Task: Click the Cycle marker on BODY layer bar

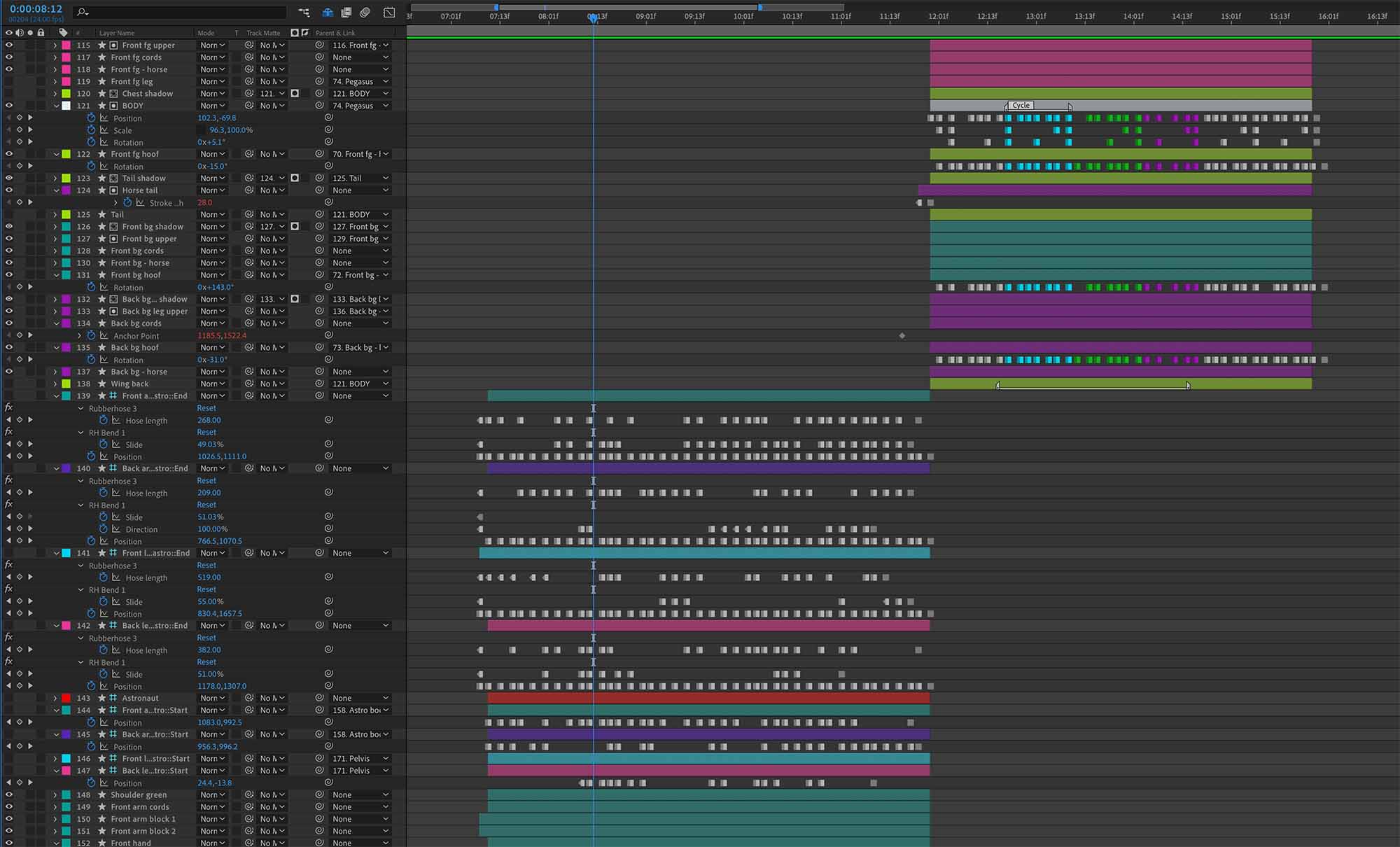Action: (1021, 105)
